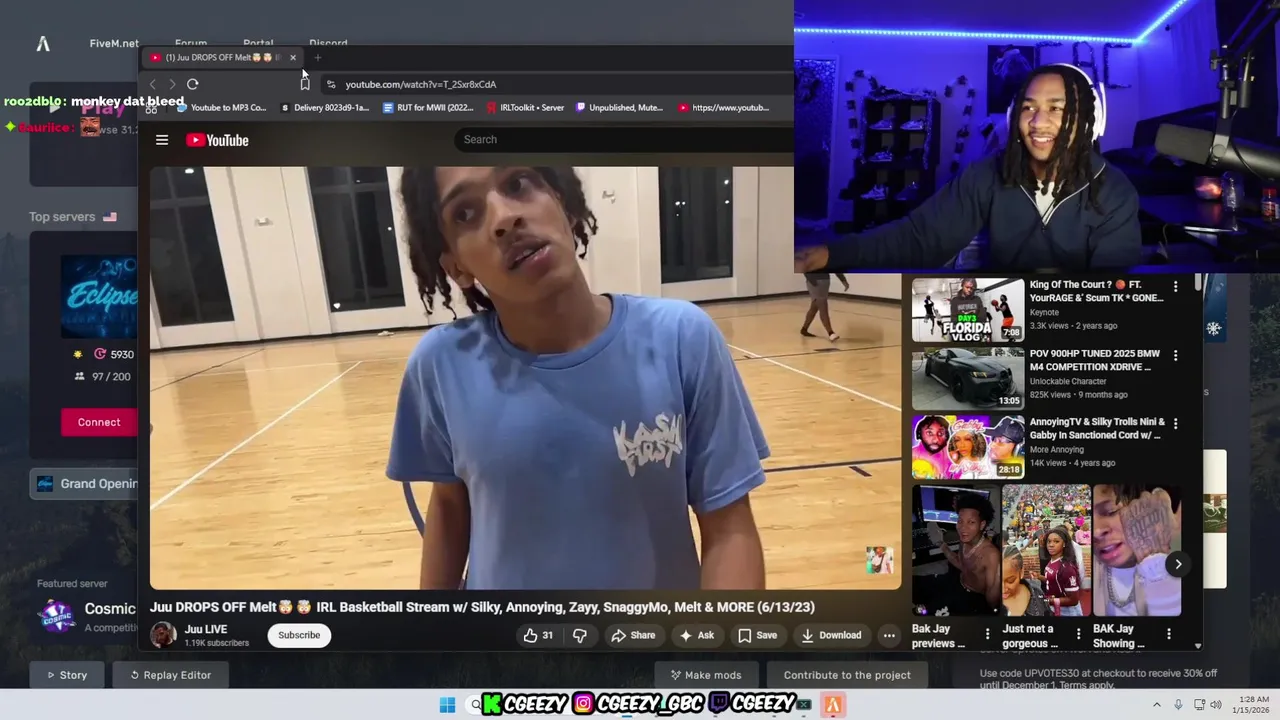Go back with the browser back arrow
Image resolution: width=1280 pixels, height=720 pixels.
point(152,85)
